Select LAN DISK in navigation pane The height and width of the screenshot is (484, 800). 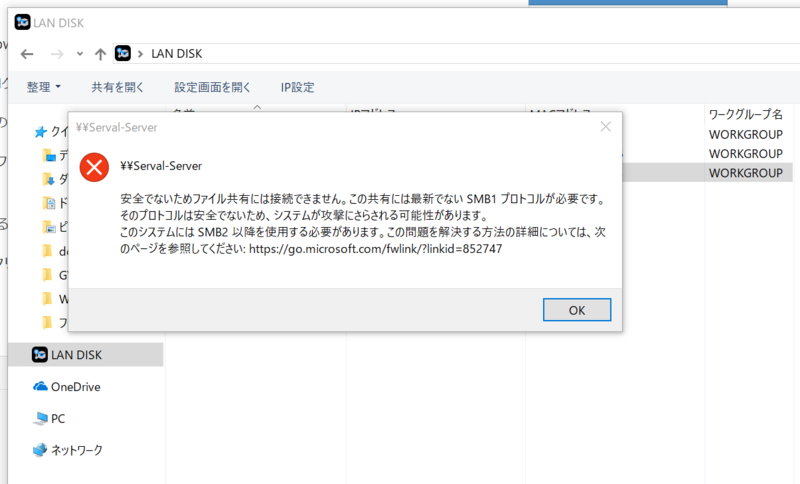pos(86,354)
